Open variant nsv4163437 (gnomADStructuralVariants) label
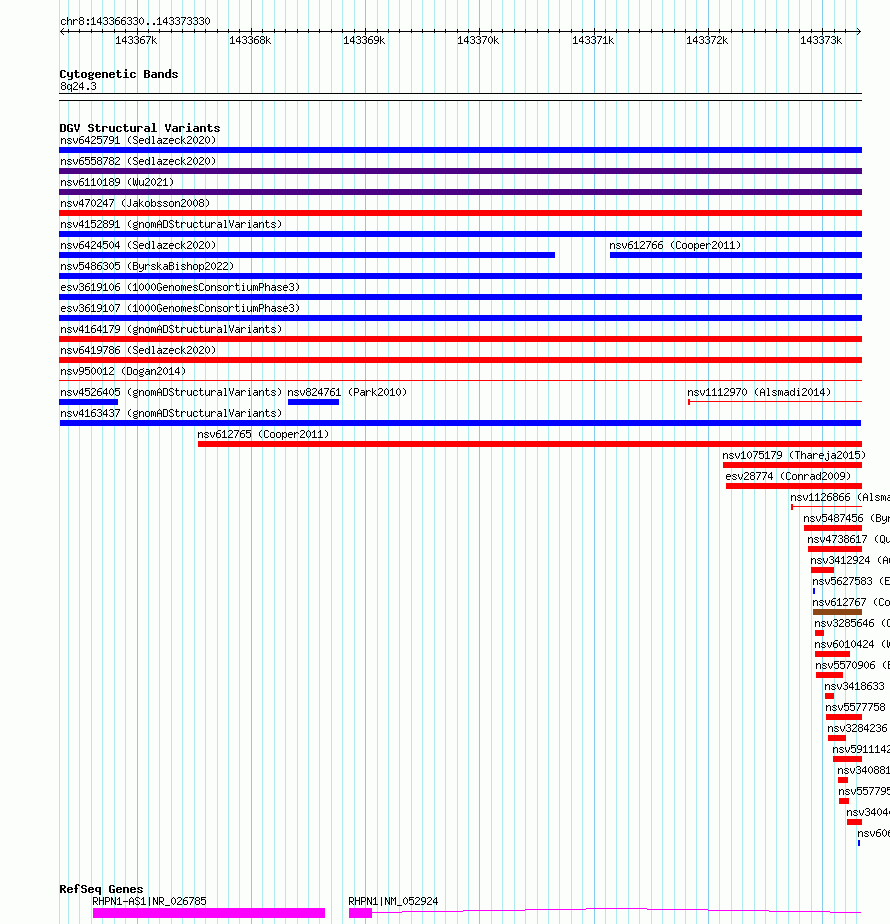The image size is (890, 924). [171, 414]
